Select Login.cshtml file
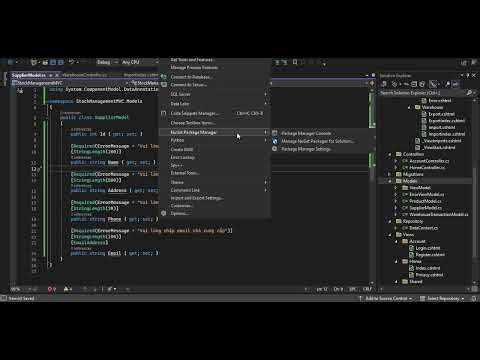This screenshot has width=480, height=360. point(428,248)
